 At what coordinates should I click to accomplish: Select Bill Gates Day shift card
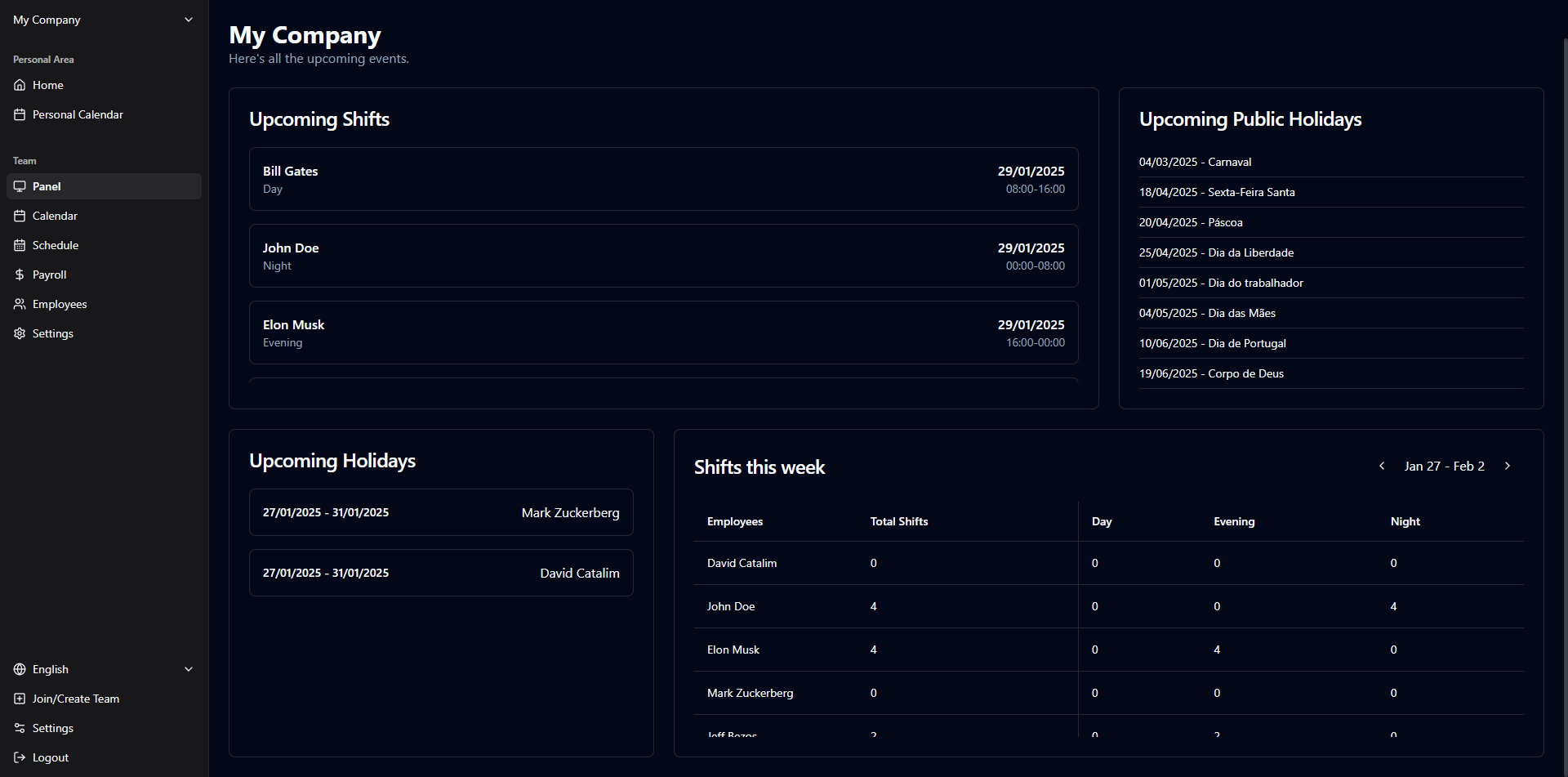pyautogui.click(x=663, y=179)
